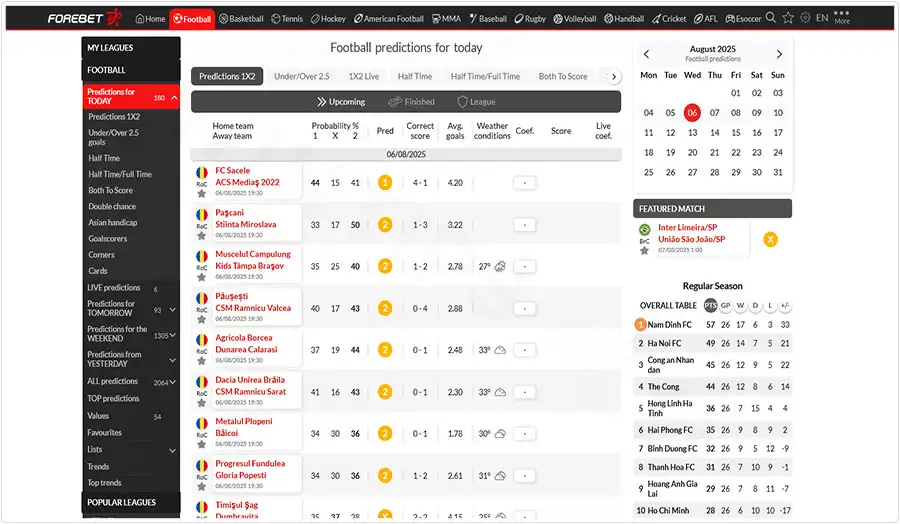Viewport: 900px width, 524px height.
Task: Open Tennis in top navigation
Action: coord(287,18)
